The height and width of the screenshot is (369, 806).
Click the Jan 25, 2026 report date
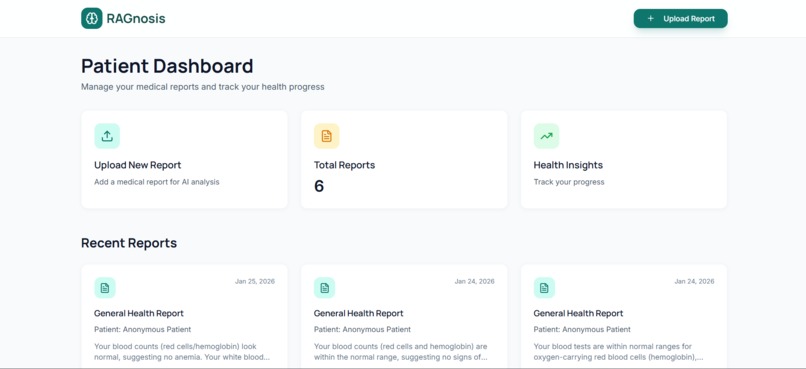255,282
